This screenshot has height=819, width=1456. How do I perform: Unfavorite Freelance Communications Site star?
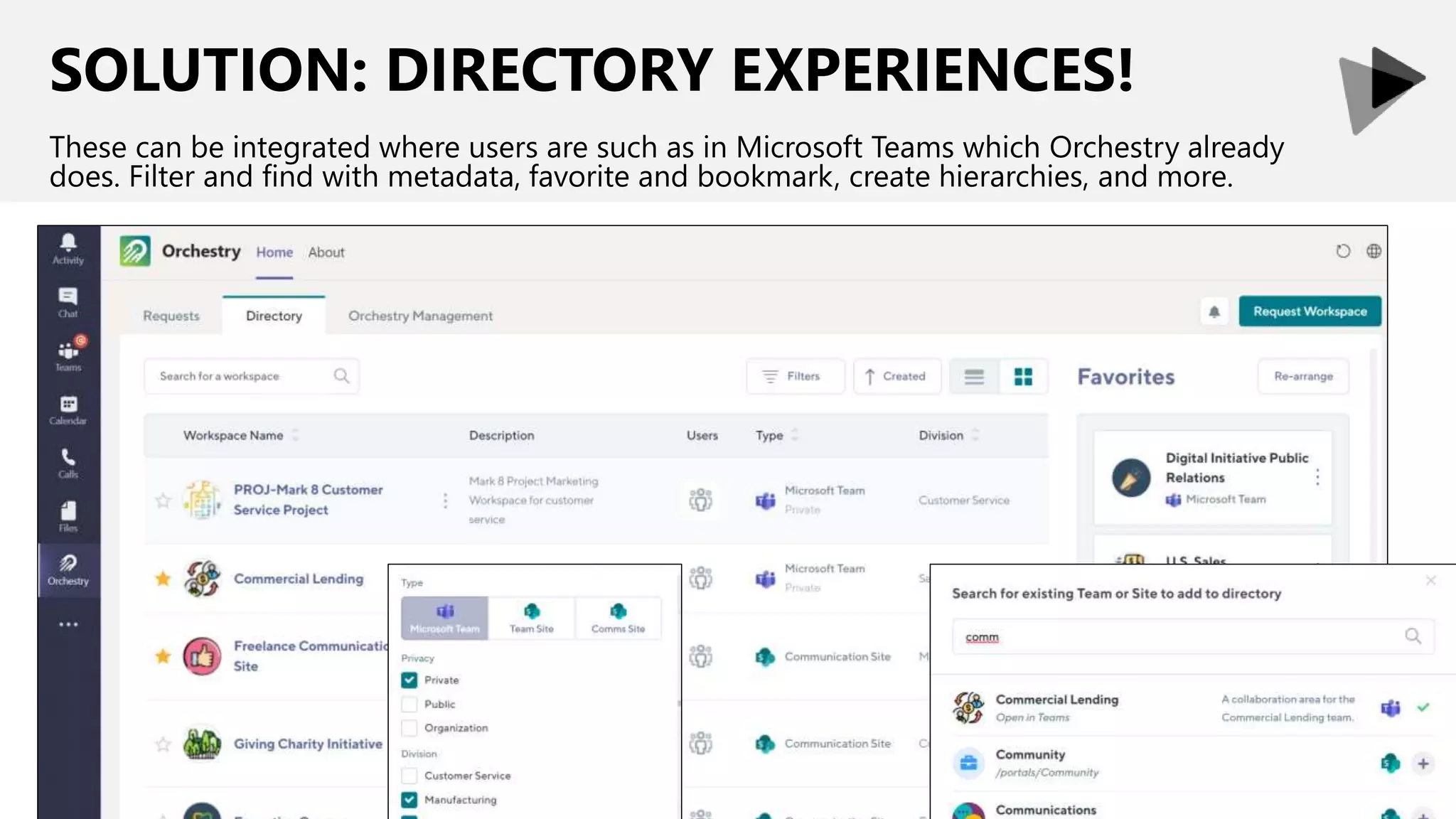point(163,656)
